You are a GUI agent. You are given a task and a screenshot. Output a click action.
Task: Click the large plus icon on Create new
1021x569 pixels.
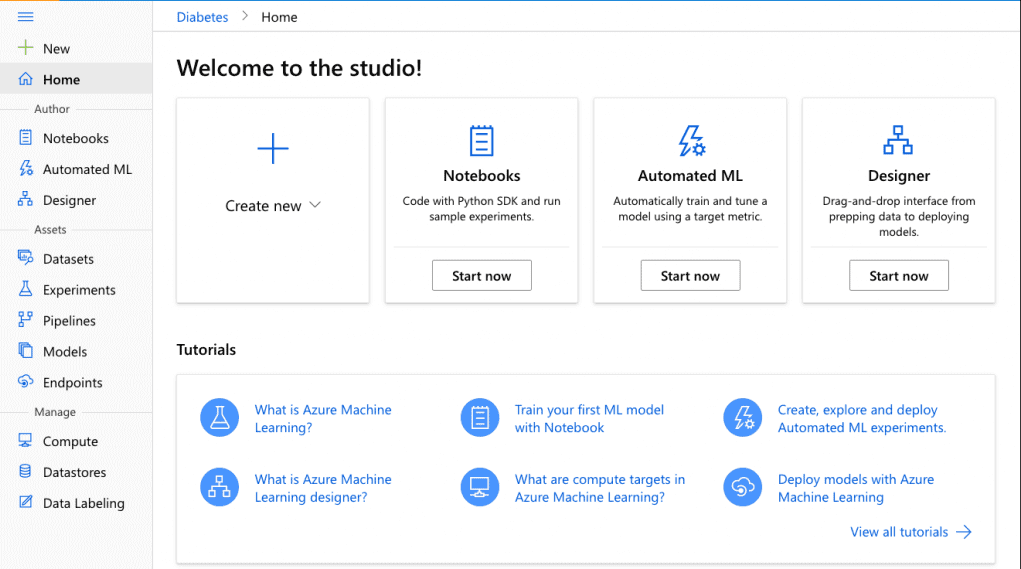[272, 150]
